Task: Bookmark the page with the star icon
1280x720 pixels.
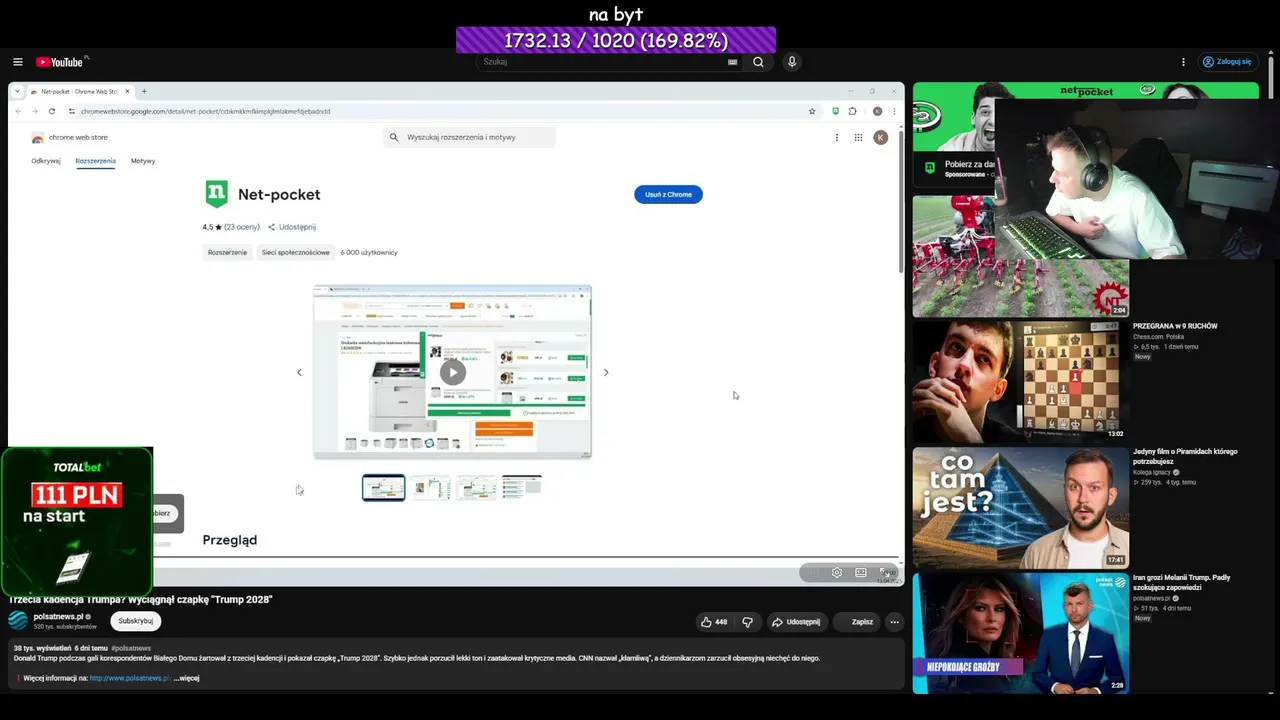Action: (812, 111)
